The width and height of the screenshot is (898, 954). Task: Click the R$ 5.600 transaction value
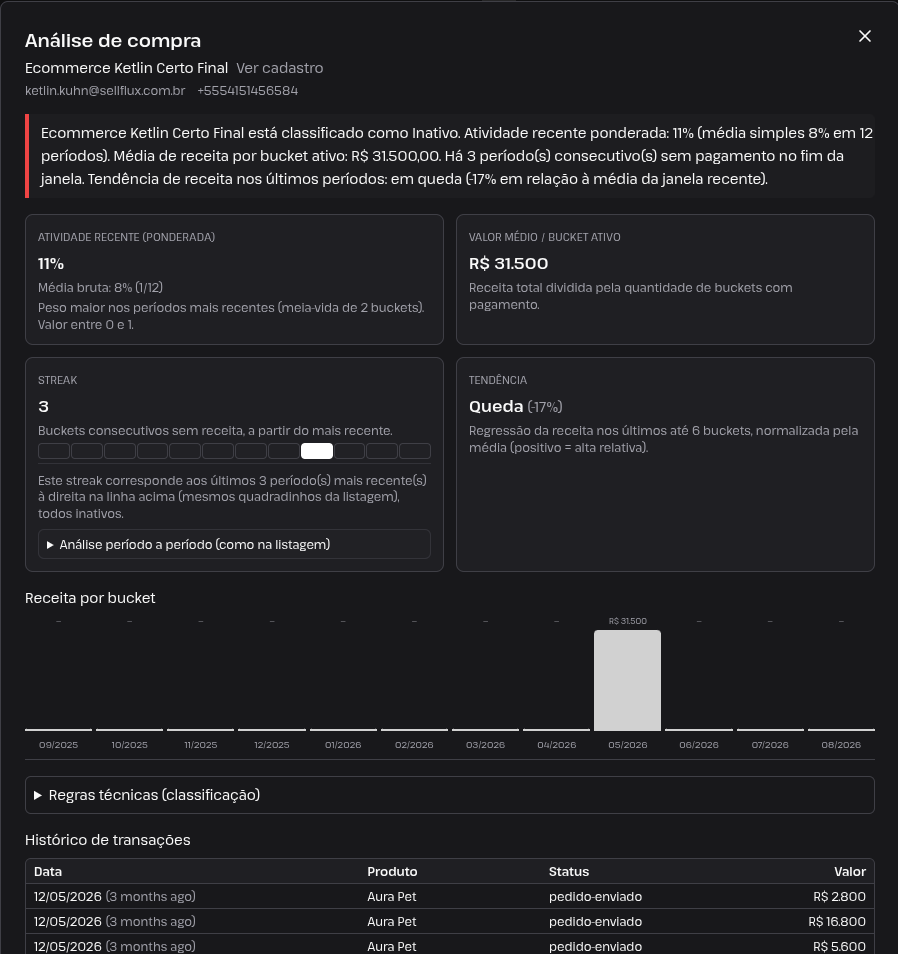click(840, 947)
